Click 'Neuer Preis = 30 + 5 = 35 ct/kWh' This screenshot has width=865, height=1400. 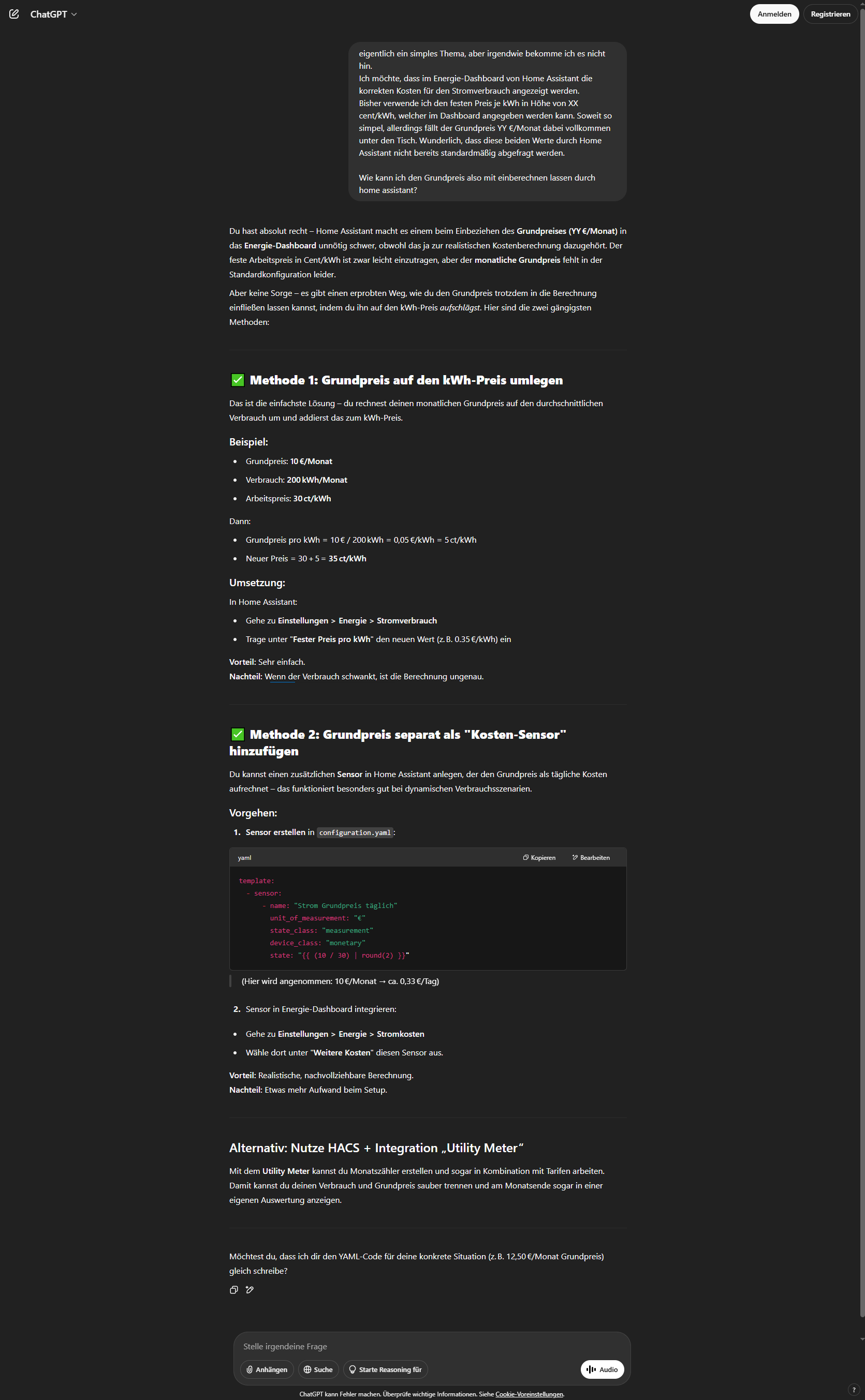click(x=306, y=559)
